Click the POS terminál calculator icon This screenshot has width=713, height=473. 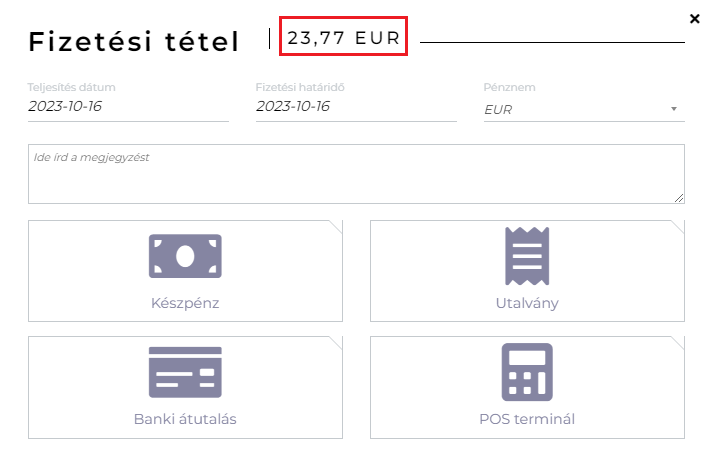(x=527, y=372)
